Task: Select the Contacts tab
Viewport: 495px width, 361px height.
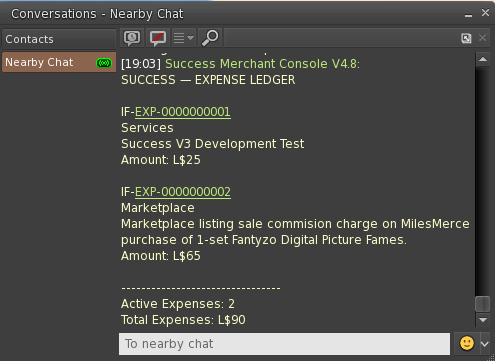Action: (59, 39)
